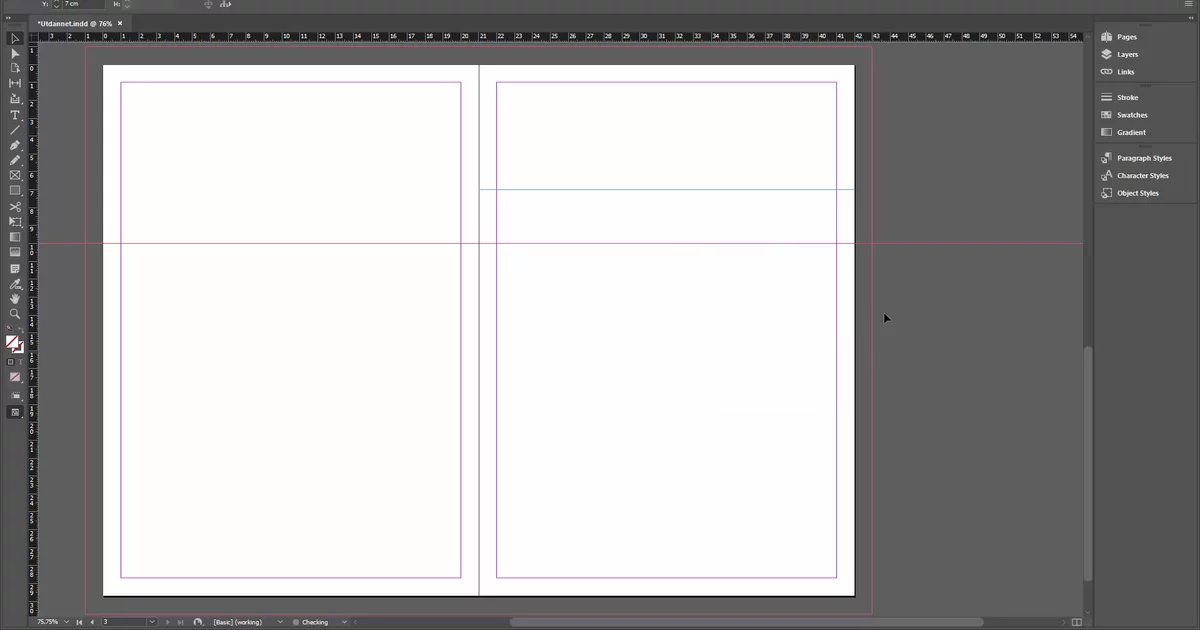
Task: Select the Gradient Feather tool
Action: coord(15,252)
